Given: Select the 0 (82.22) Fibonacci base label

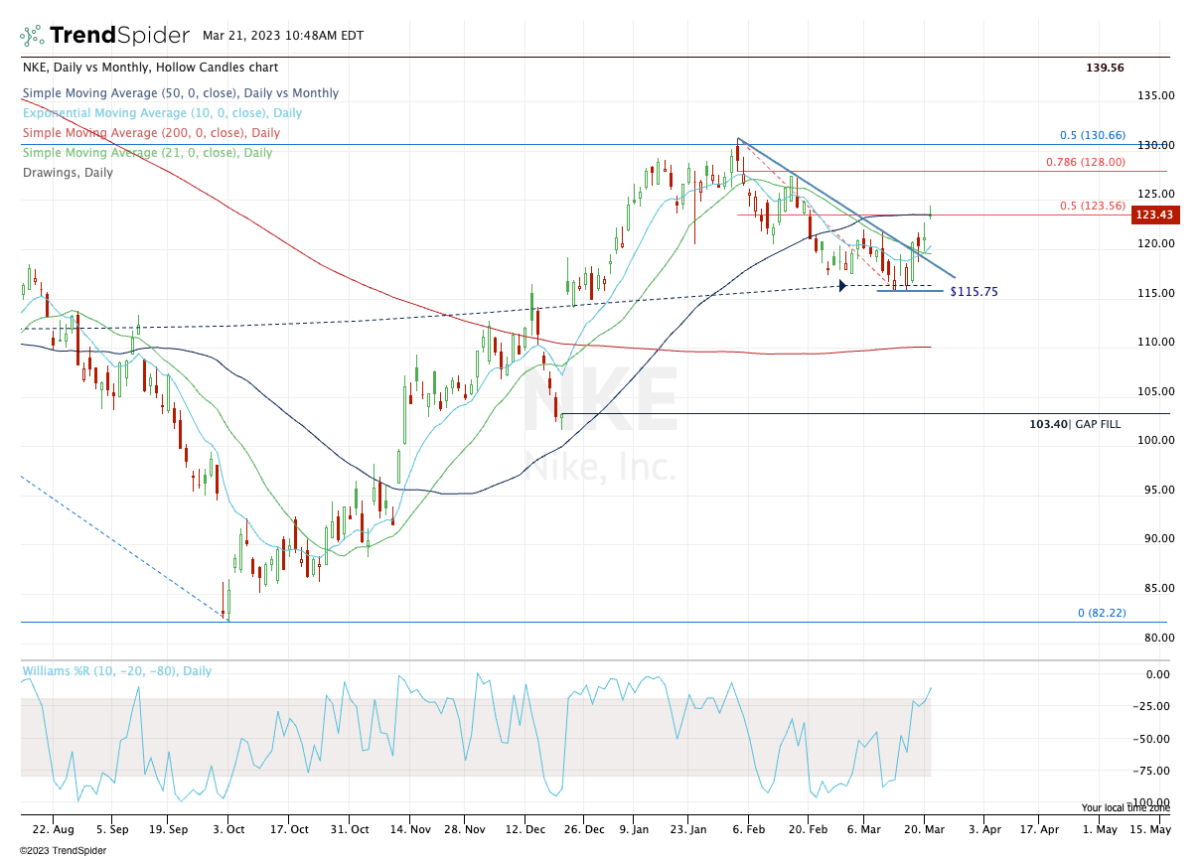Looking at the screenshot, I should pyautogui.click(x=1101, y=612).
